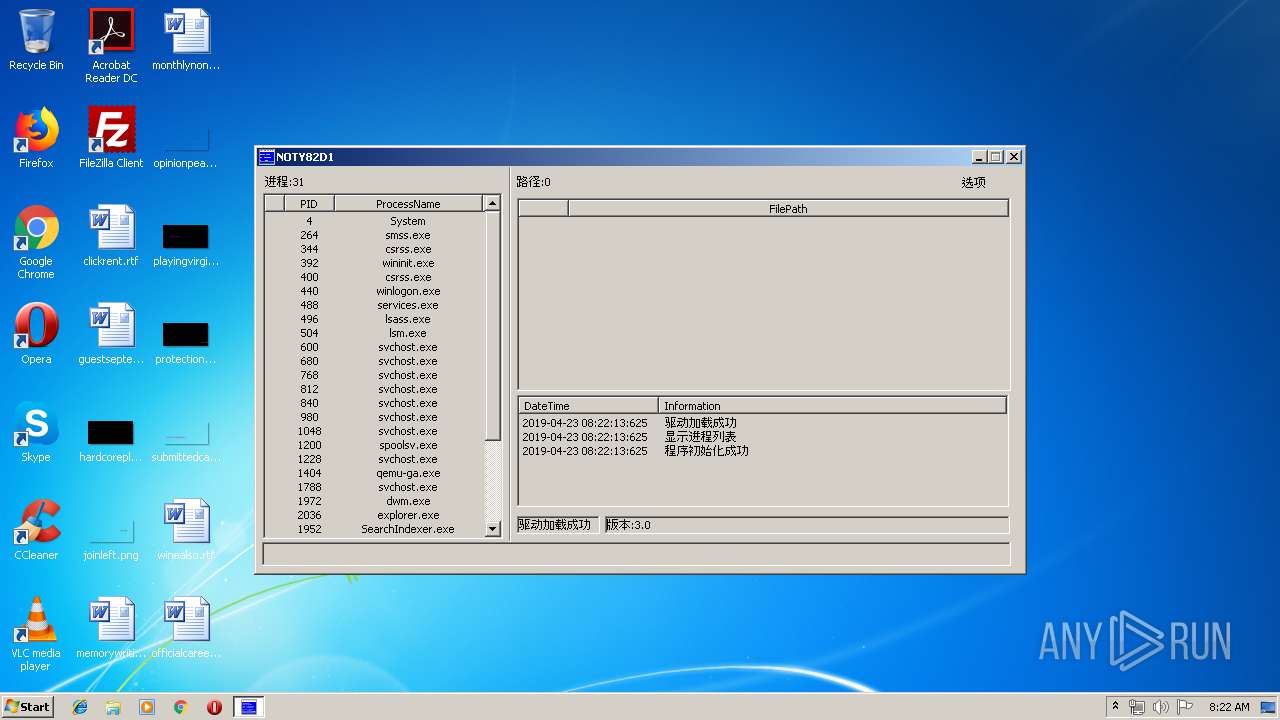Select the spoolsv.exe process row

point(374,445)
